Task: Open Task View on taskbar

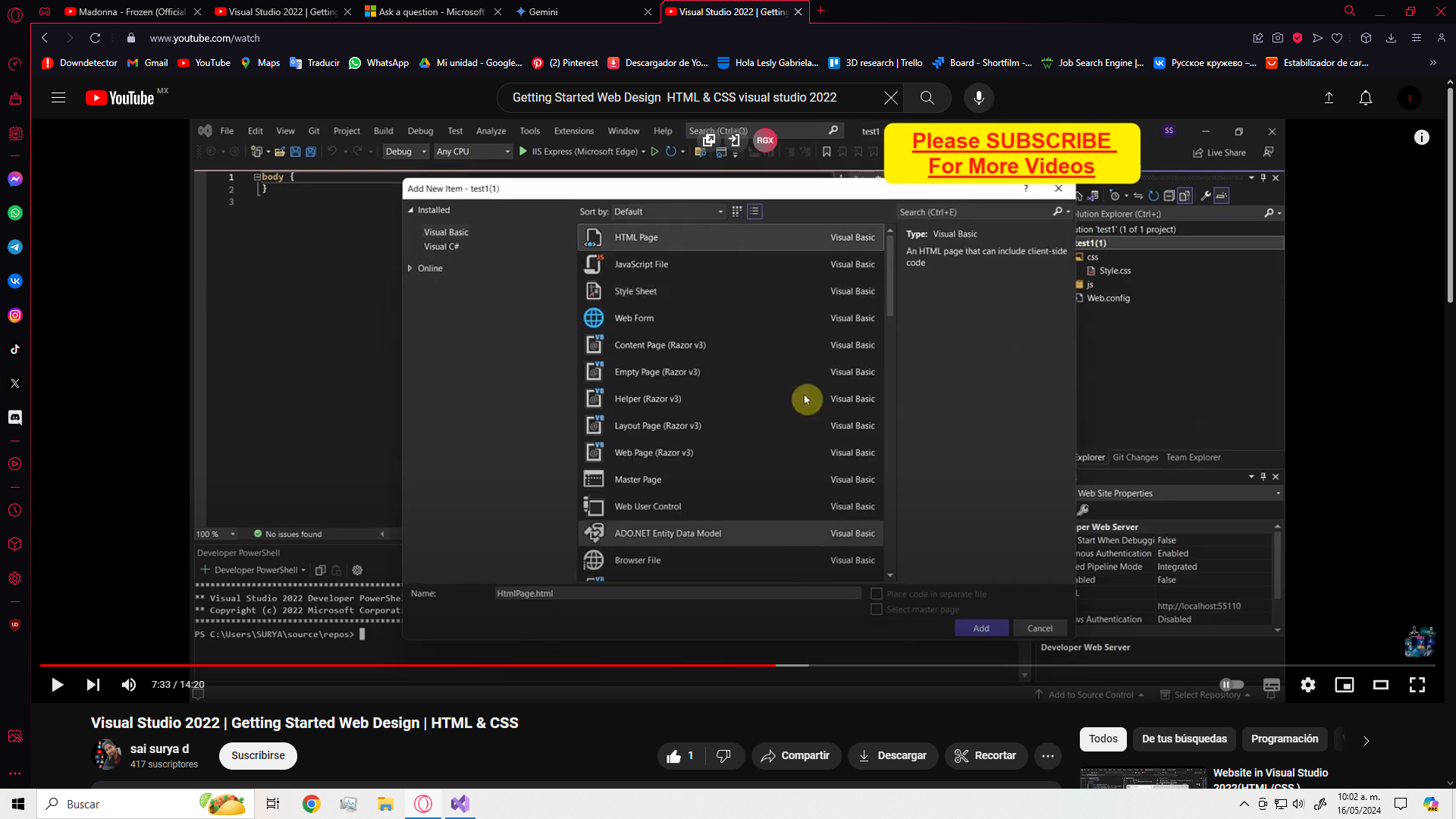Action: point(273,804)
